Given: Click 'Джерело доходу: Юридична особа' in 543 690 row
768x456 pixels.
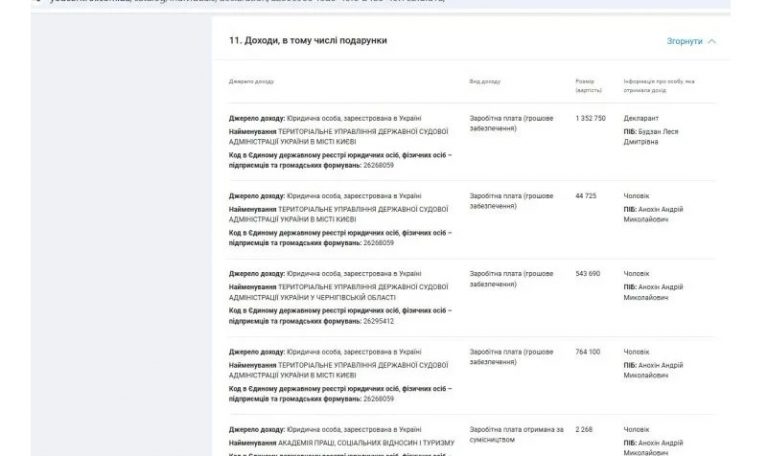Looking at the screenshot, I should pyautogui.click(x=325, y=274).
